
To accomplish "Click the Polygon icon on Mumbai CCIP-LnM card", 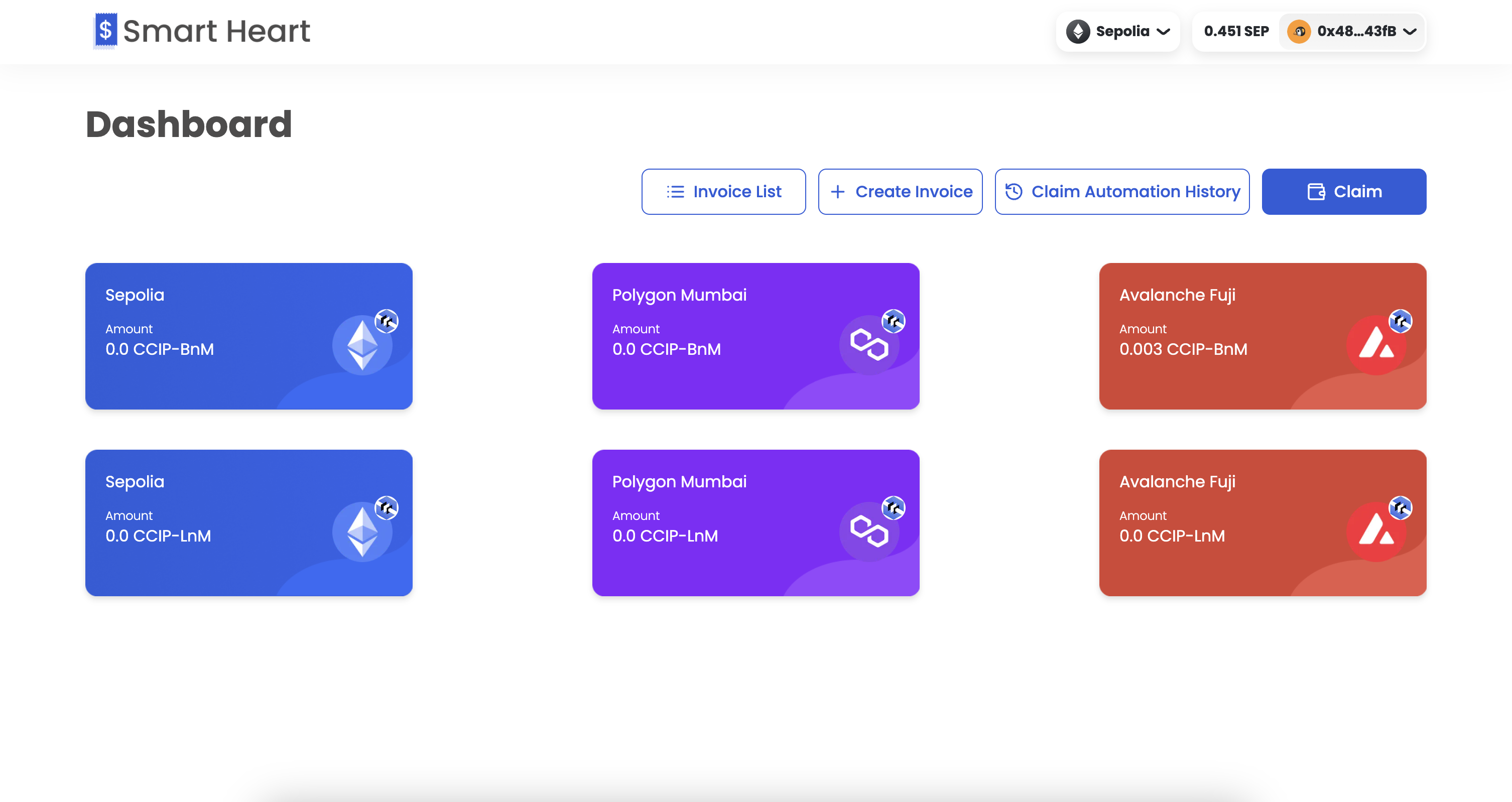I will click(869, 532).
